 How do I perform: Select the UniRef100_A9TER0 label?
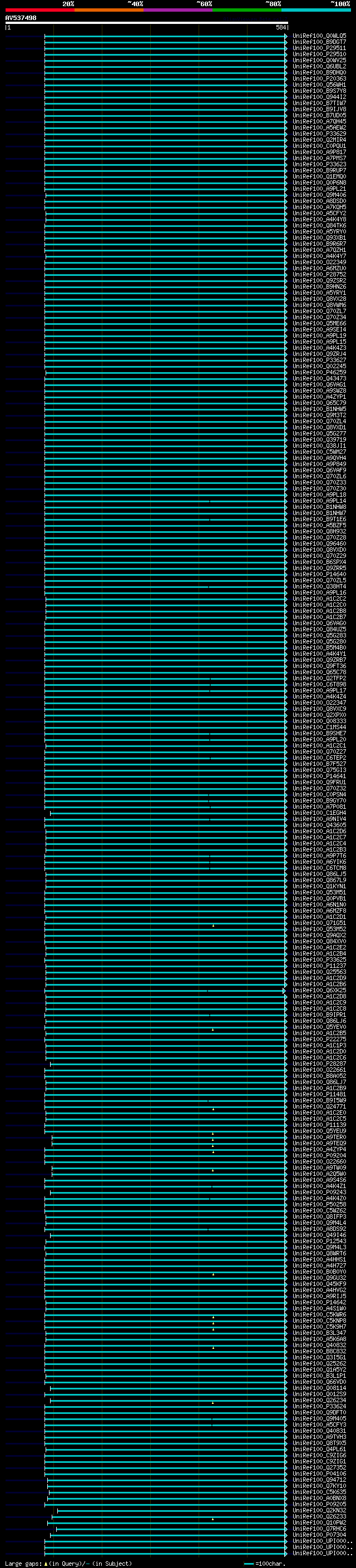point(319,1137)
